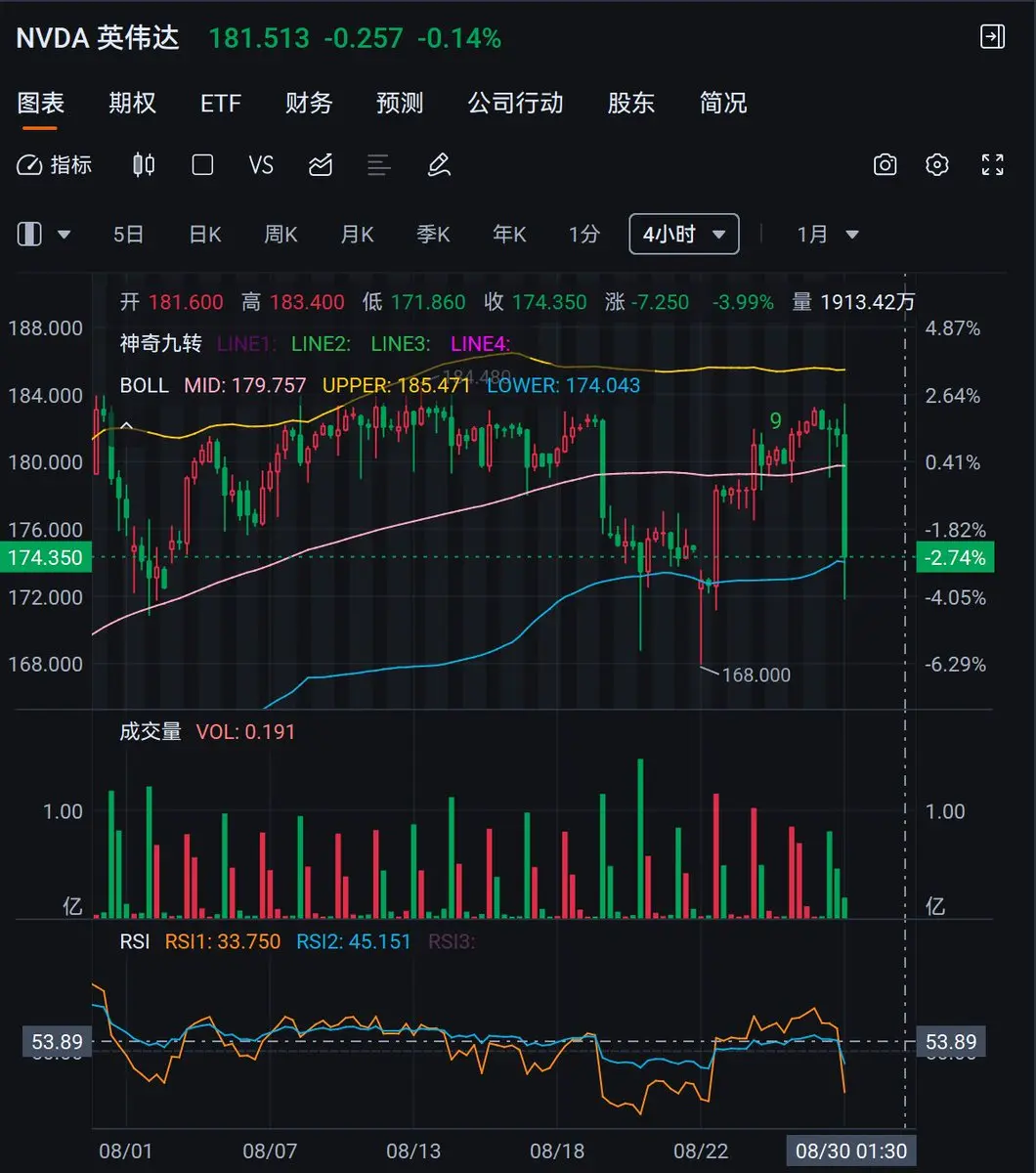Click the 181.513 current price
Viewport: 1036px width, 1173px height.
point(259,38)
